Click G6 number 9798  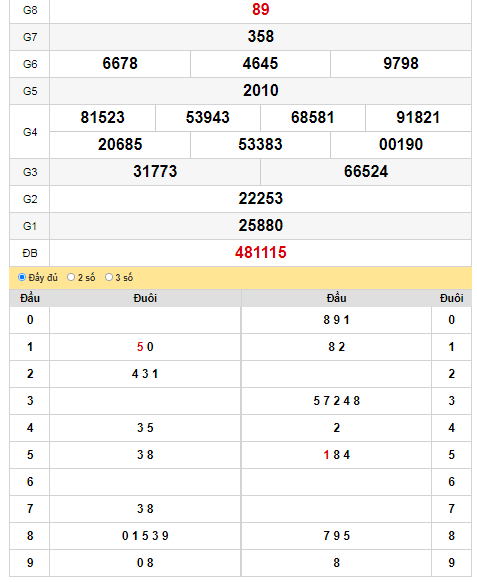tap(401, 63)
